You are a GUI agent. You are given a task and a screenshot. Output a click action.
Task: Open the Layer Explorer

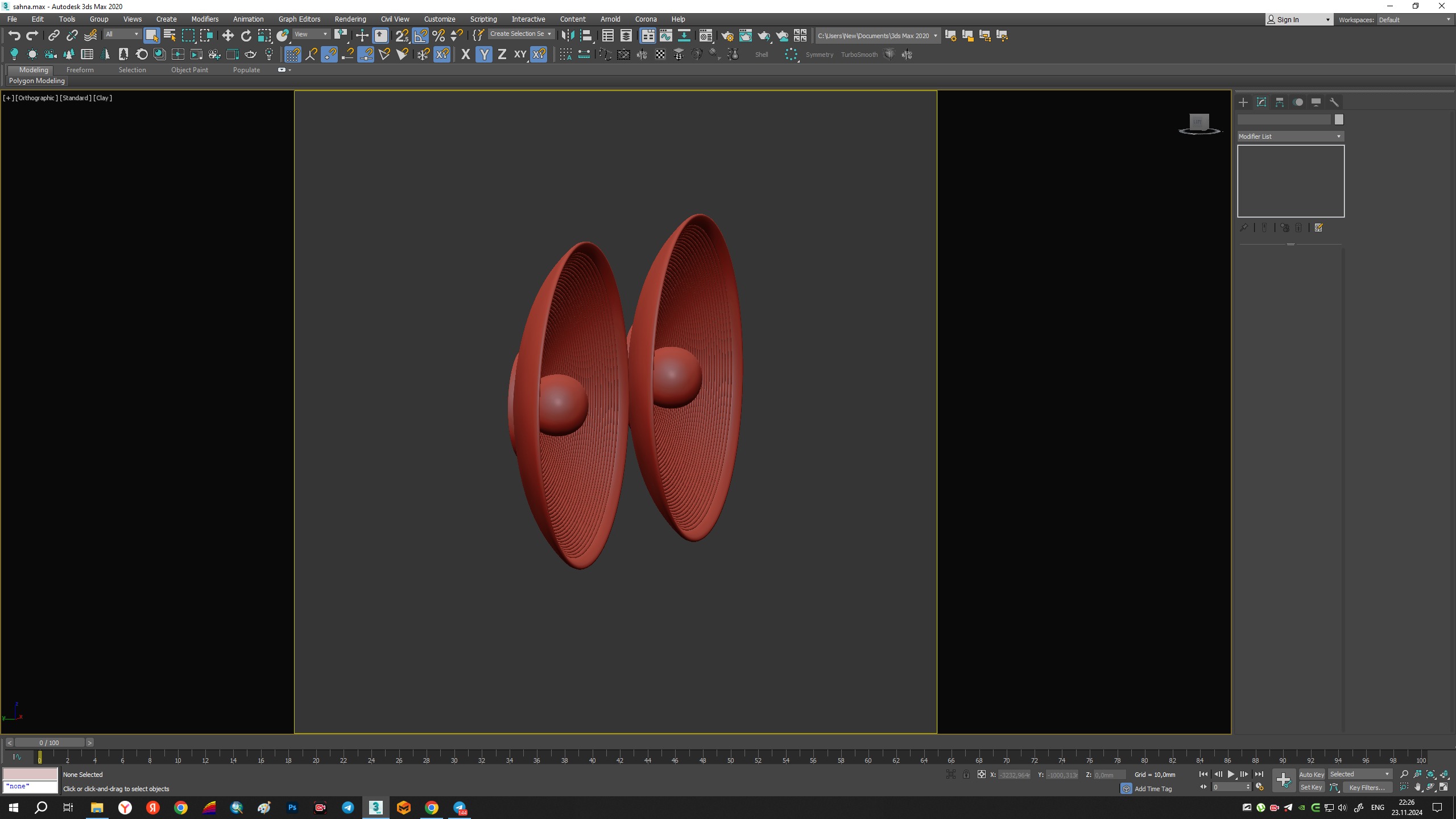[626, 36]
